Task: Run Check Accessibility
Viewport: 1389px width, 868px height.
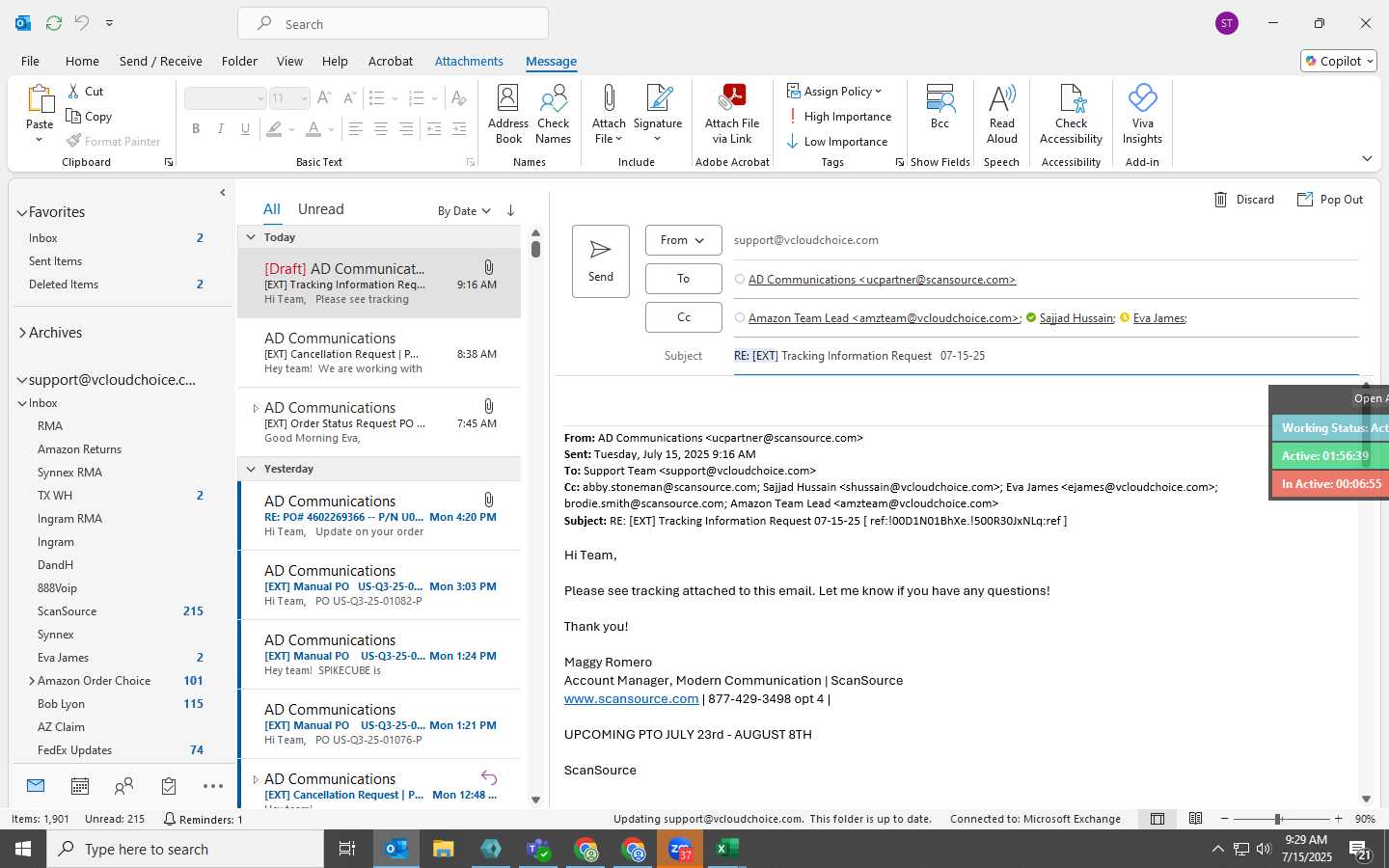Action: click(x=1071, y=115)
